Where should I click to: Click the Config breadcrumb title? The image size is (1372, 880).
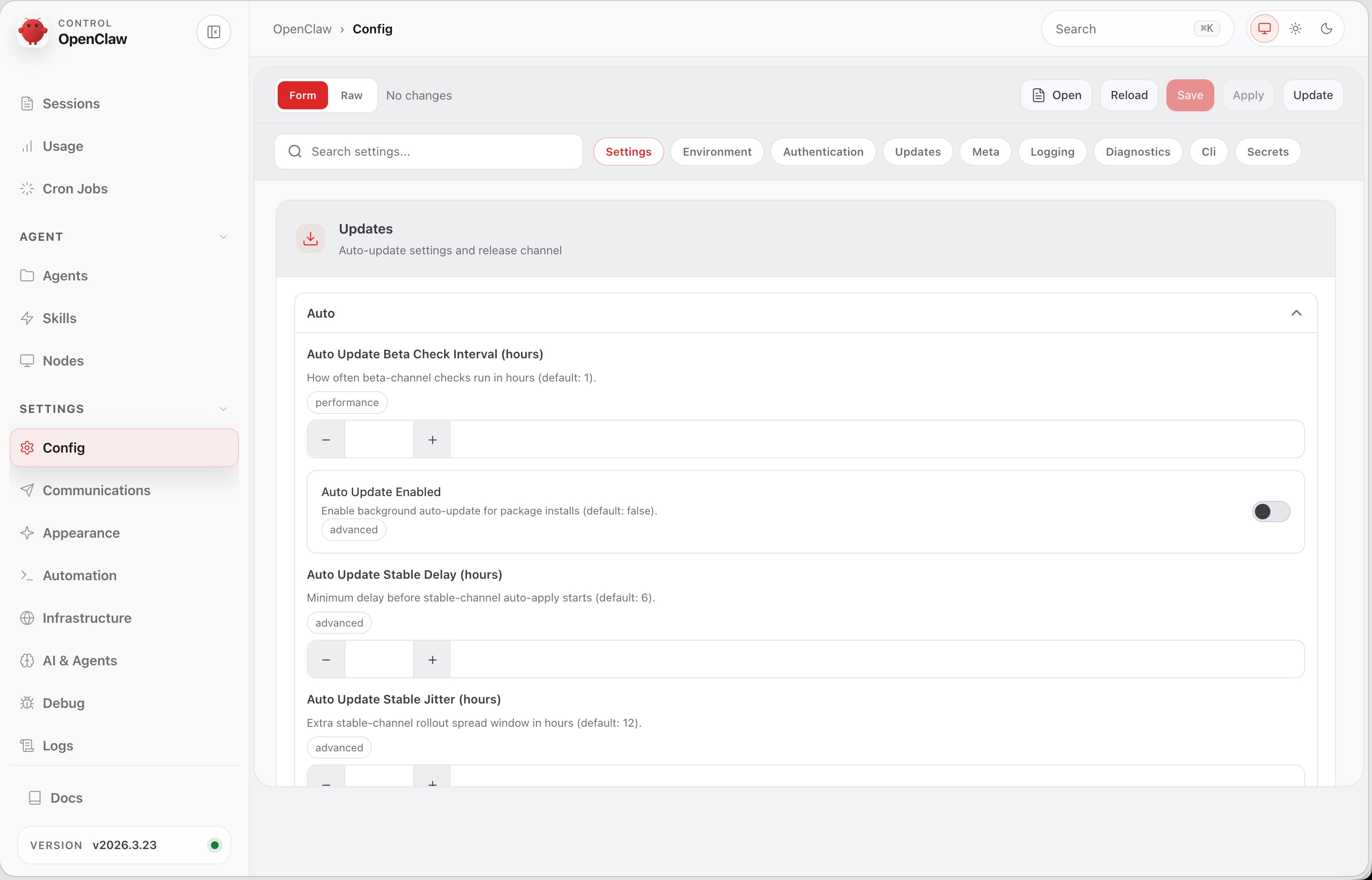pyautogui.click(x=372, y=29)
